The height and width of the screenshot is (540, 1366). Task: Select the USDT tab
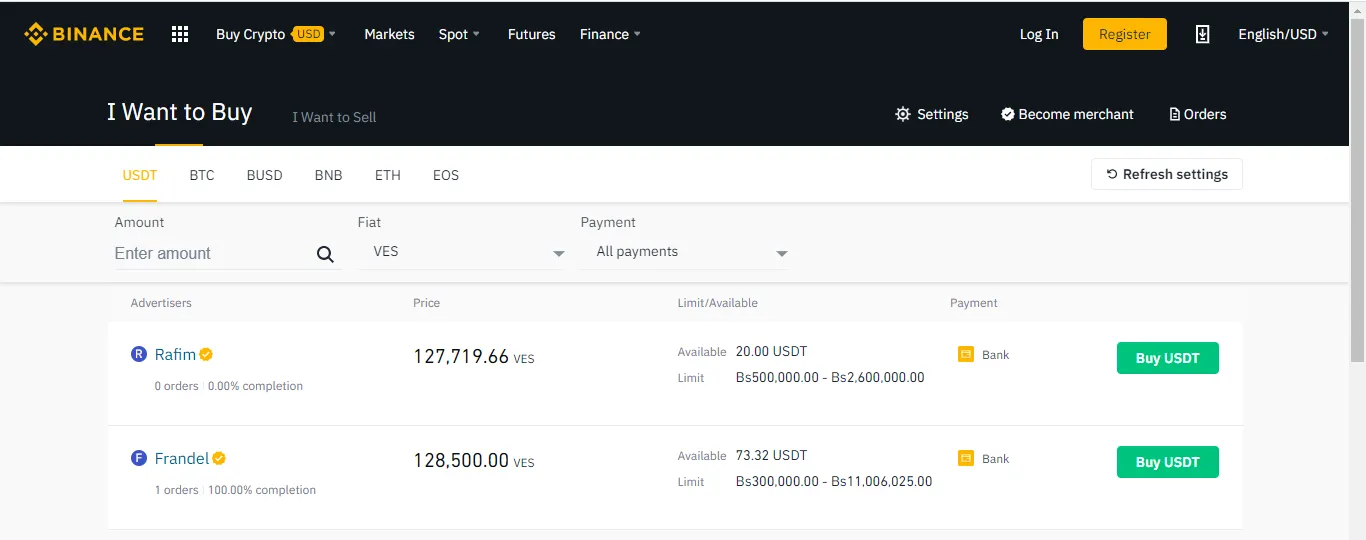(x=140, y=175)
